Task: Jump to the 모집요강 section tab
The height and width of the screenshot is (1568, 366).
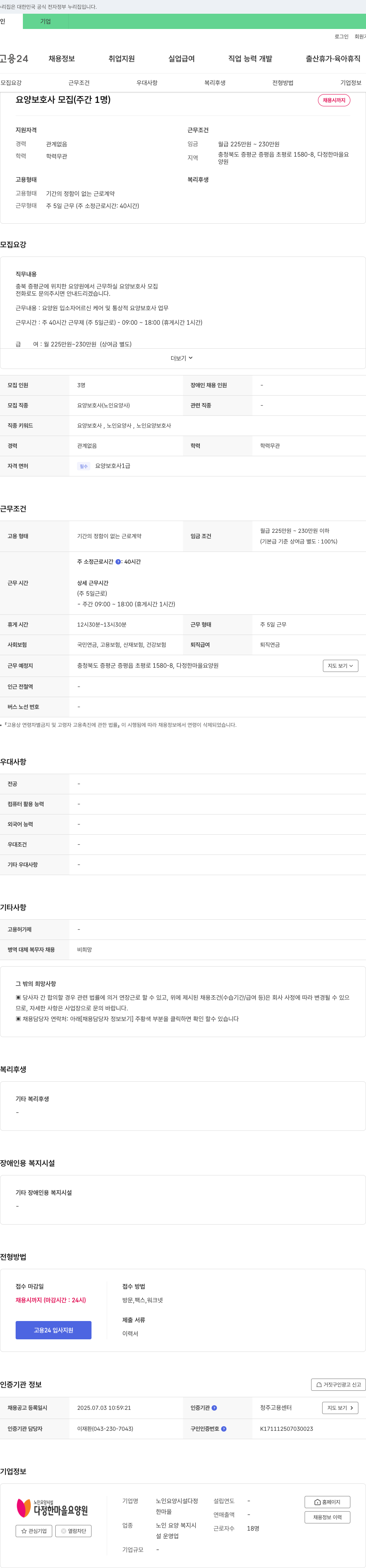Action: point(11,83)
